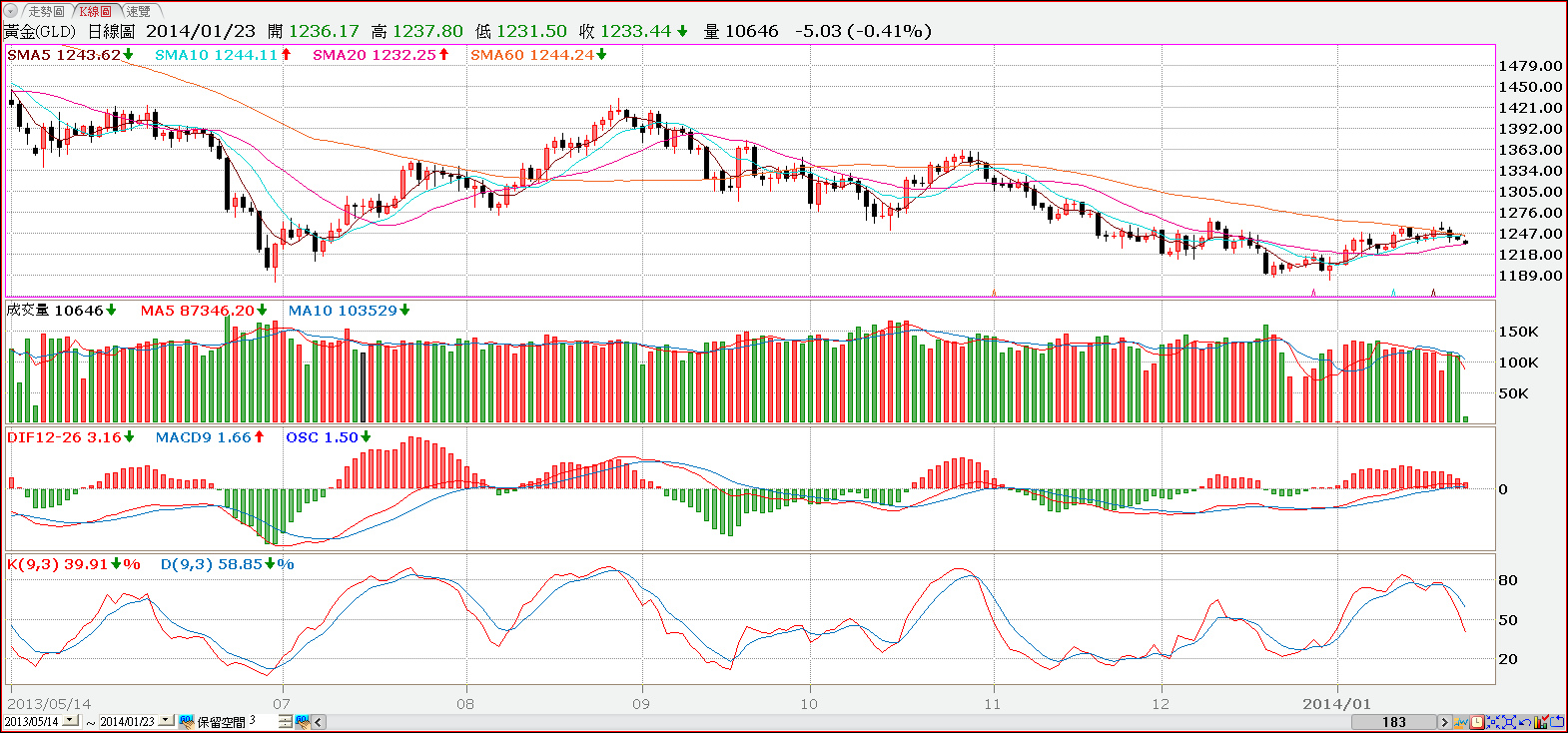The height and width of the screenshot is (733, 1568).
Task: Click the blue undo arrow icon
Action: (x=1525, y=722)
